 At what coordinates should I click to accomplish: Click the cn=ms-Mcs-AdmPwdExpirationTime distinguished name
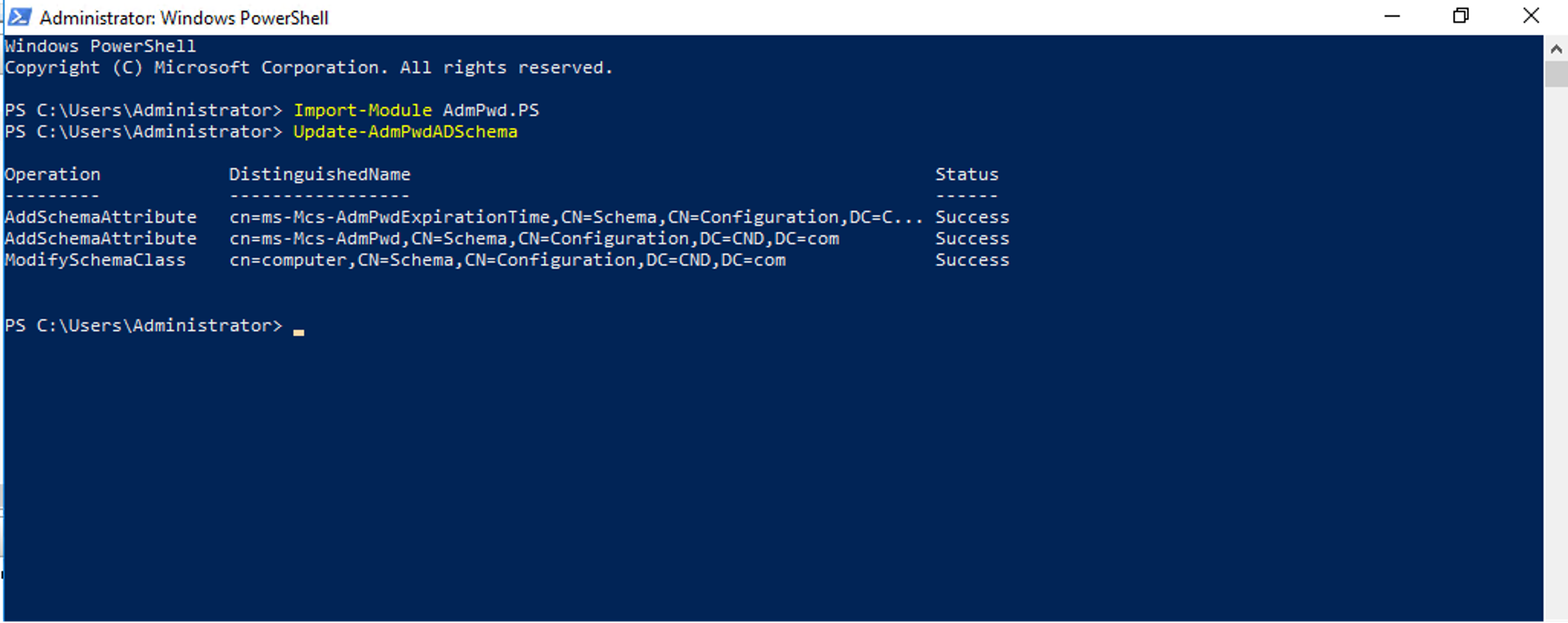point(577,217)
